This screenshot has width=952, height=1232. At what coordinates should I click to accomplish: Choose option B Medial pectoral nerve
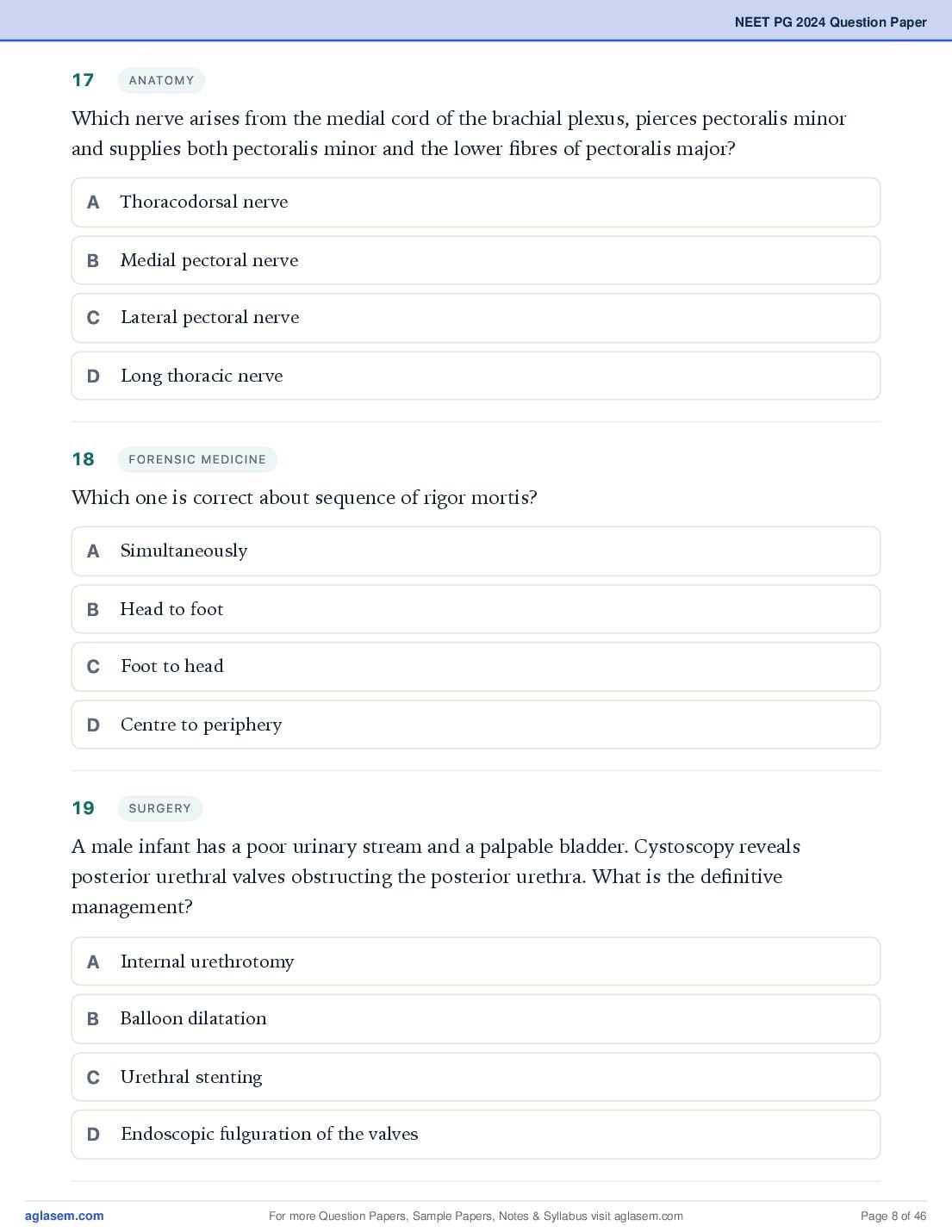click(x=476, y=260)
